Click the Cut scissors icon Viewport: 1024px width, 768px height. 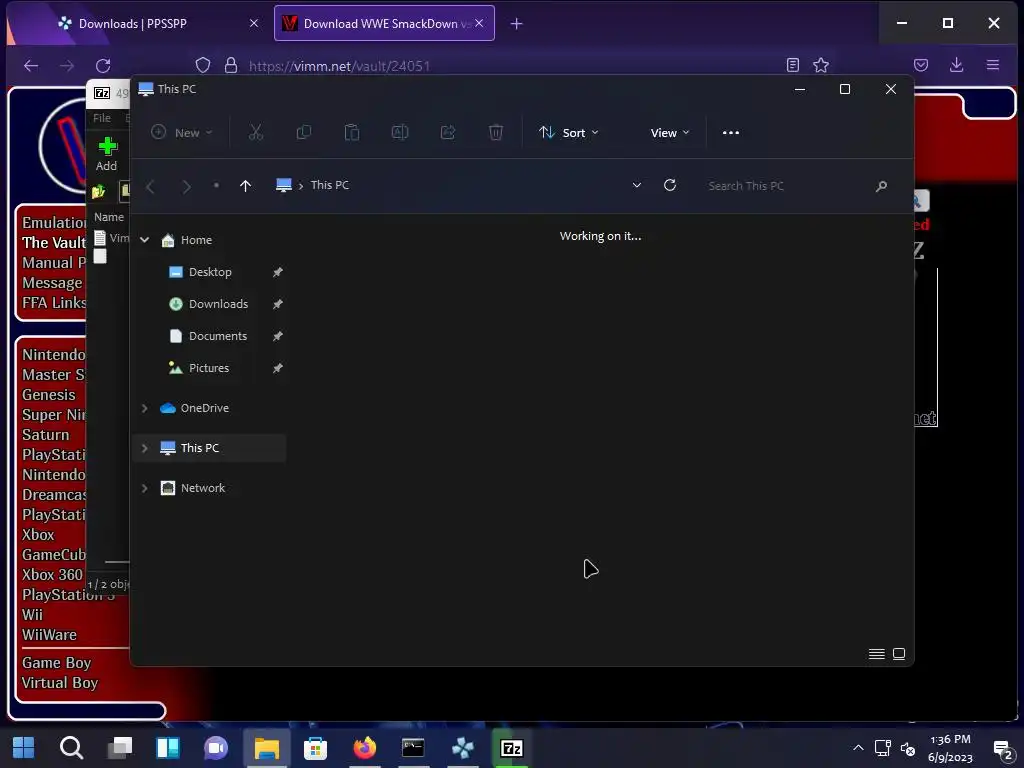pyautogui.click(x=255, y=133)
